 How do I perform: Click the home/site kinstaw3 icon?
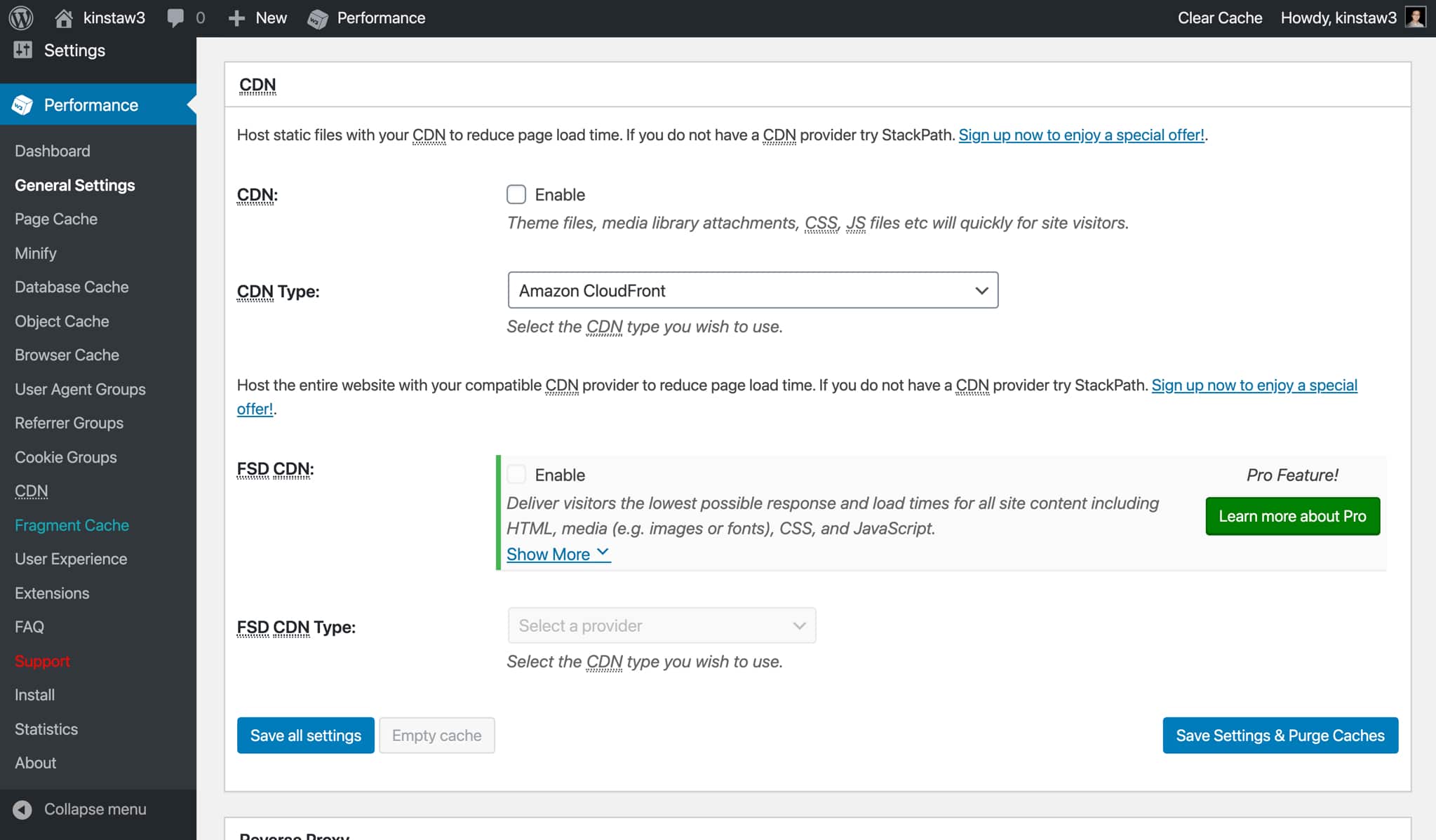pyautogui.click(x=64, y=17)
